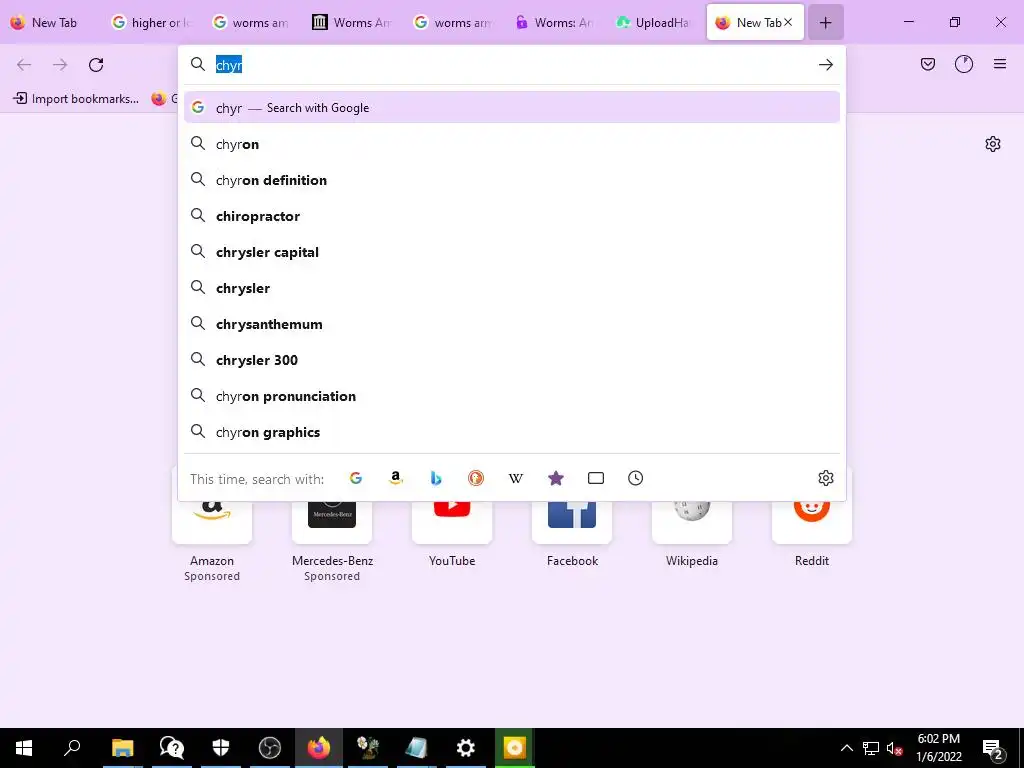This screenshot has height=768, width=1024.
Task: Search this time with Wikipedia icon
Action: [516, 478]
